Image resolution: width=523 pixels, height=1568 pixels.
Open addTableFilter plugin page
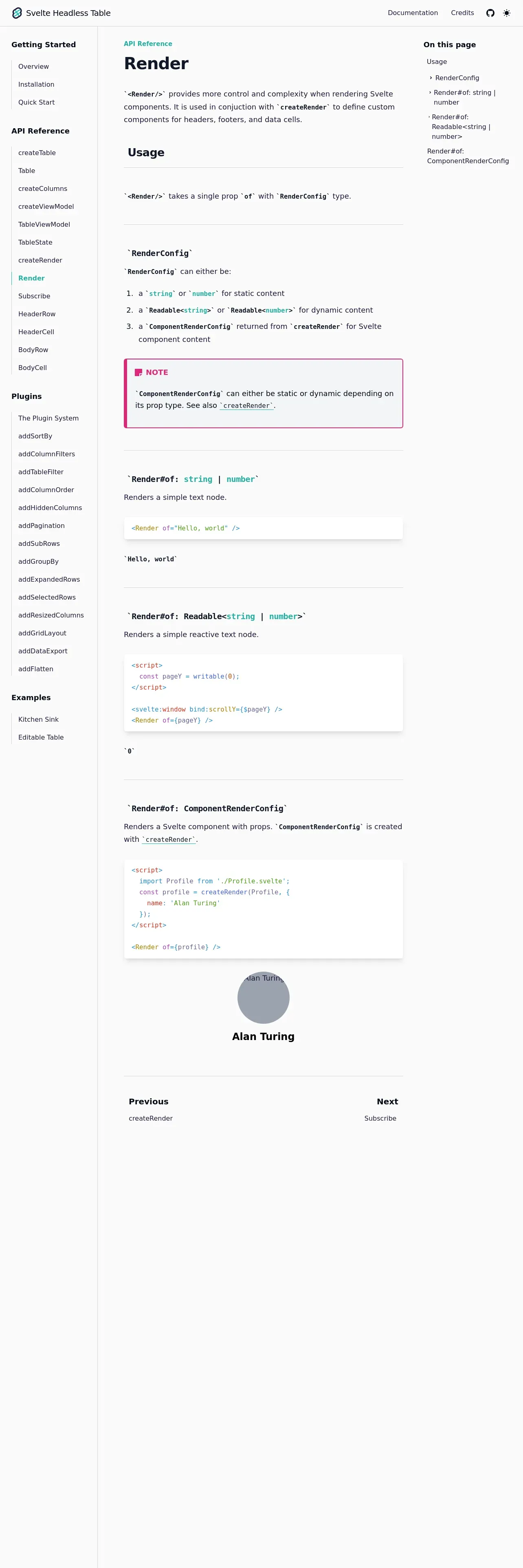coord(41,472)
